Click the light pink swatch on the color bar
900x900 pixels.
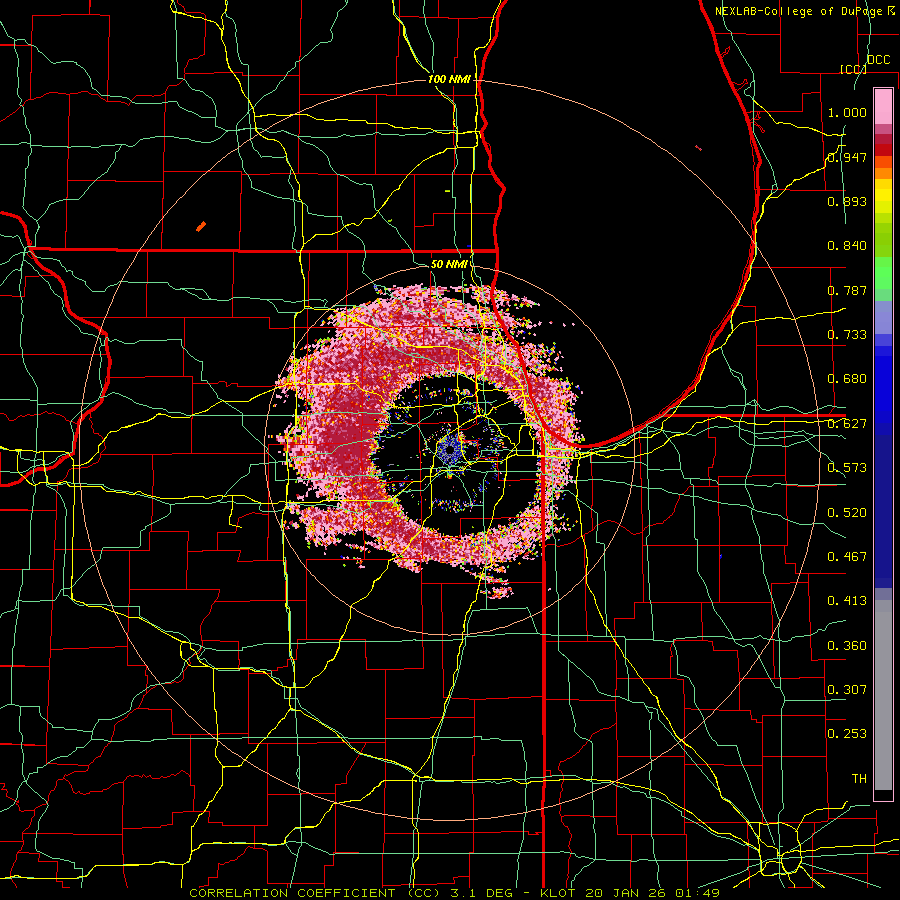click(883, 106)
